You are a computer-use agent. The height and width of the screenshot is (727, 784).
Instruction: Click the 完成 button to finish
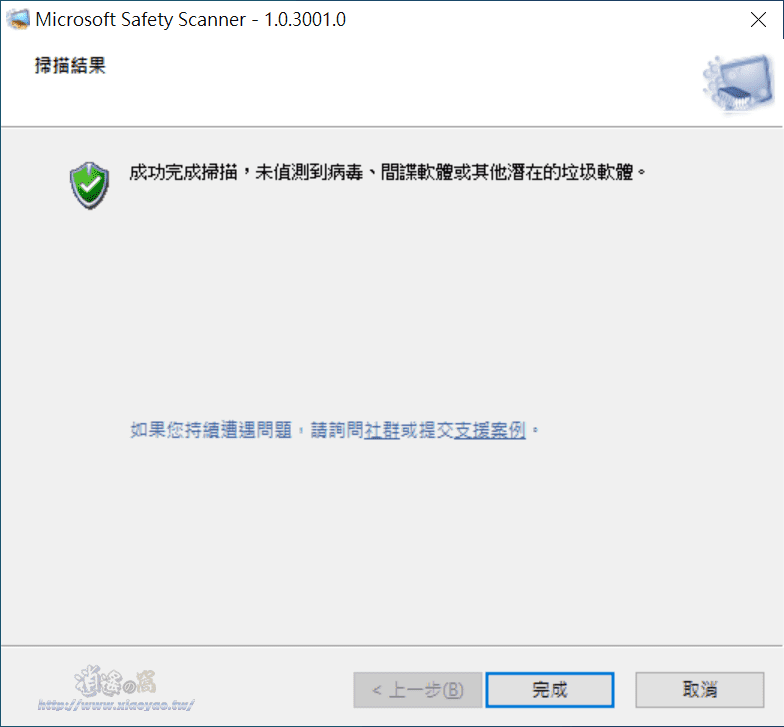550,690
